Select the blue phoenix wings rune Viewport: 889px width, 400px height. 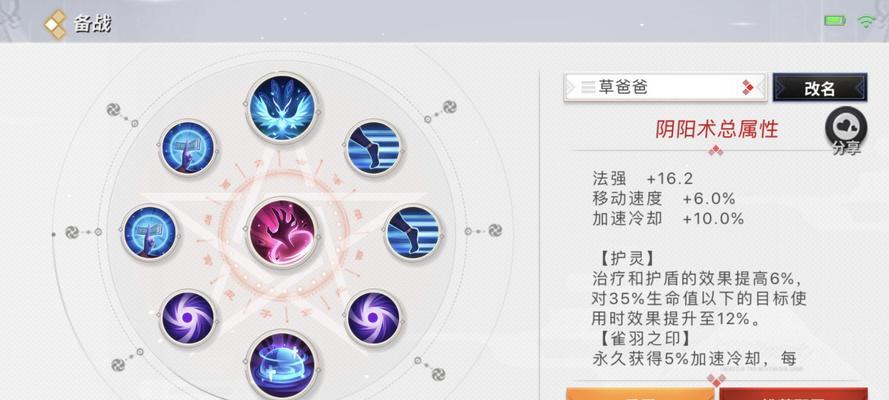pos(282,108)
